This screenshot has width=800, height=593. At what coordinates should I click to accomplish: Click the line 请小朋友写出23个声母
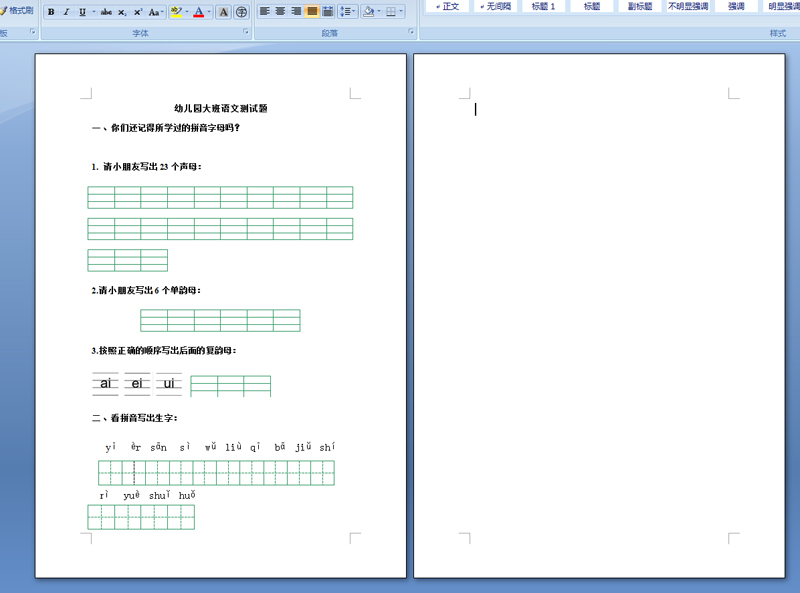(x=146, y=166)
